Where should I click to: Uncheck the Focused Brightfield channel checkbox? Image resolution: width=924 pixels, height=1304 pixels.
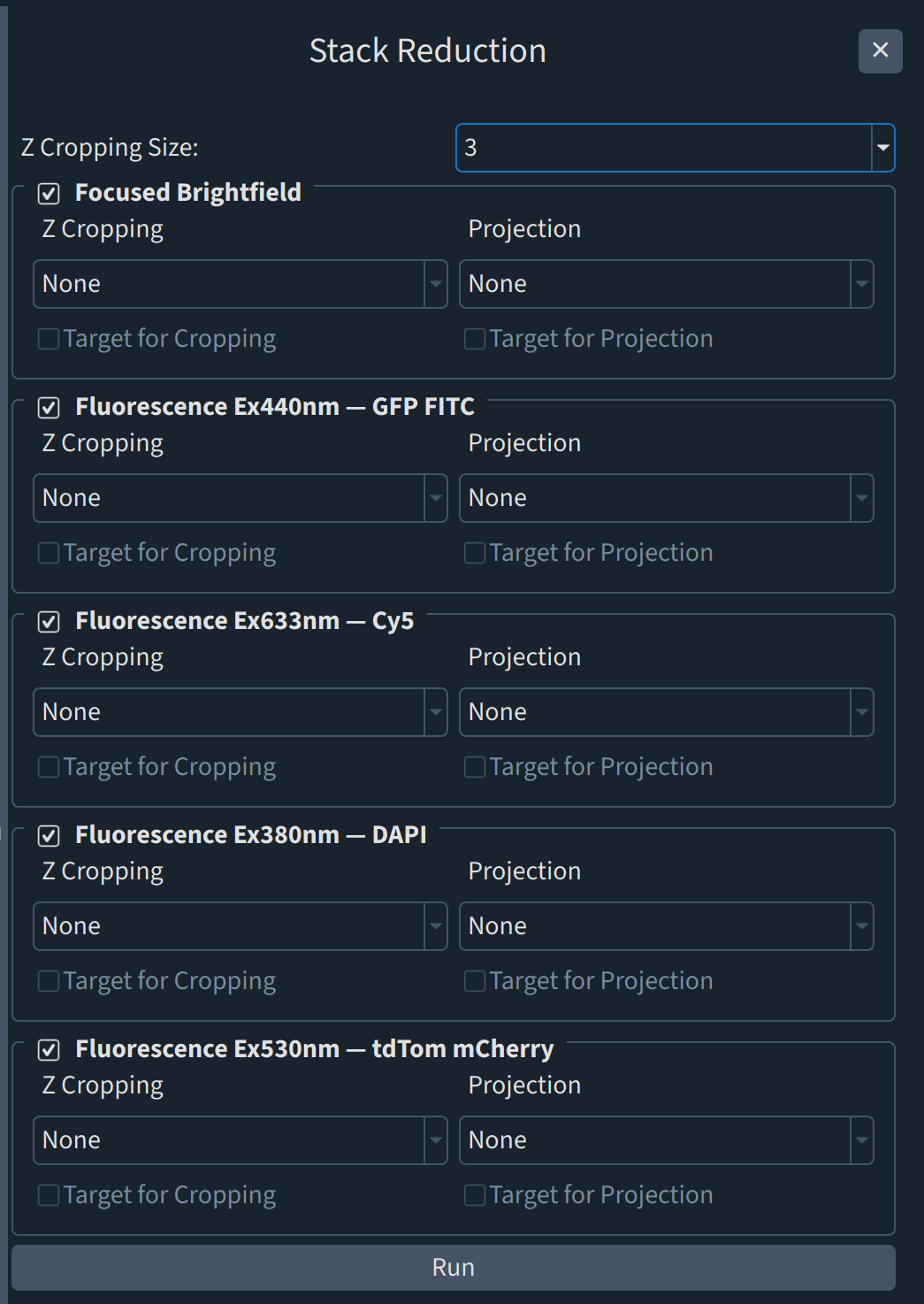tap(49, 194)
